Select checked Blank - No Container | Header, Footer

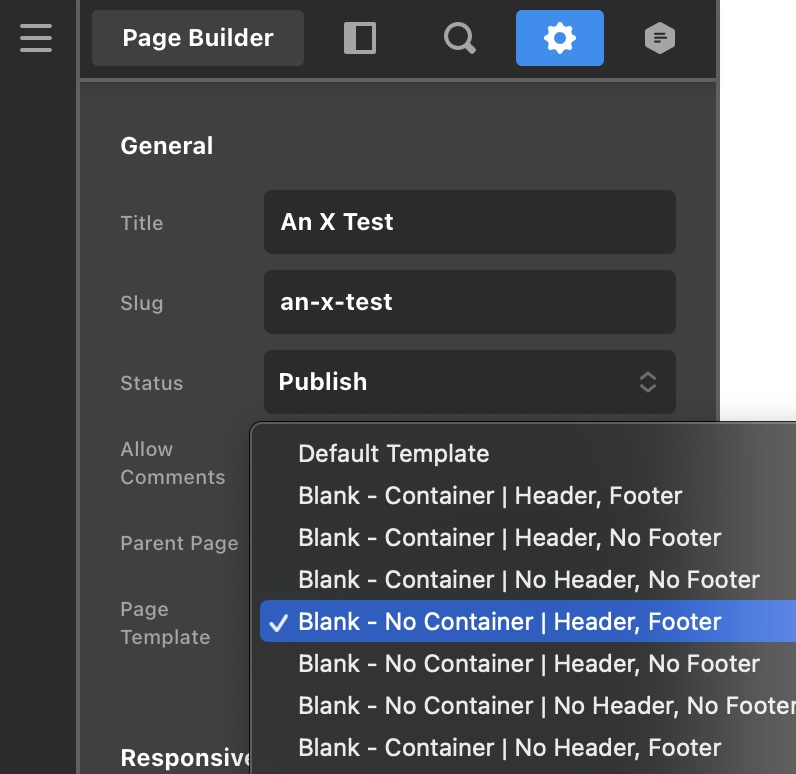(x=509, y=622)
